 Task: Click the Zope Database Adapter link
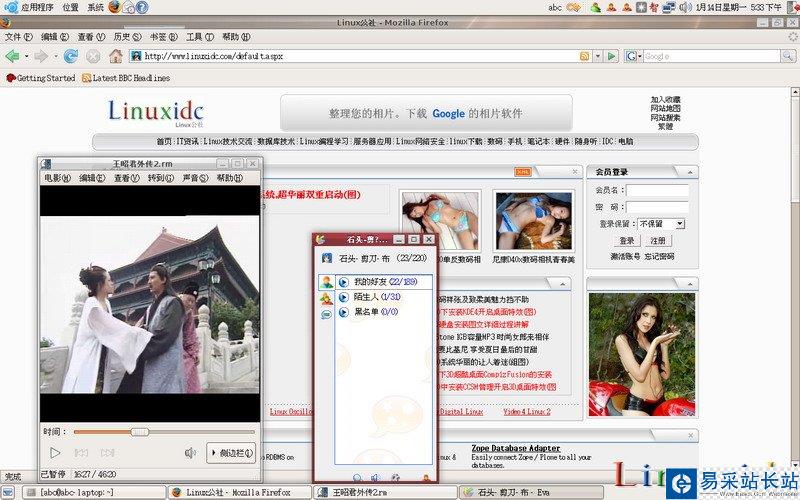(x=516, y=448)
